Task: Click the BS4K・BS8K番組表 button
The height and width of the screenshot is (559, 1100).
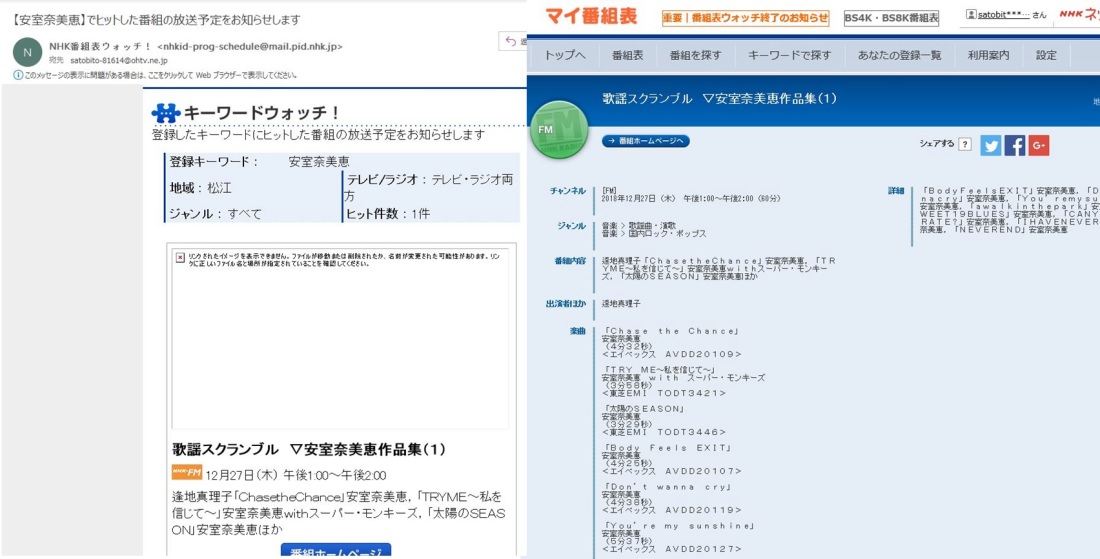Action: (891, 18)
